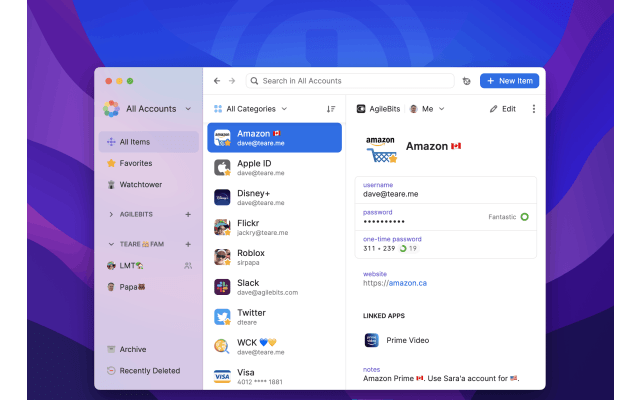Viewport: 640px width, 400px height.
Task: Select the Flickr entry
Action: (x=274, y=227)
